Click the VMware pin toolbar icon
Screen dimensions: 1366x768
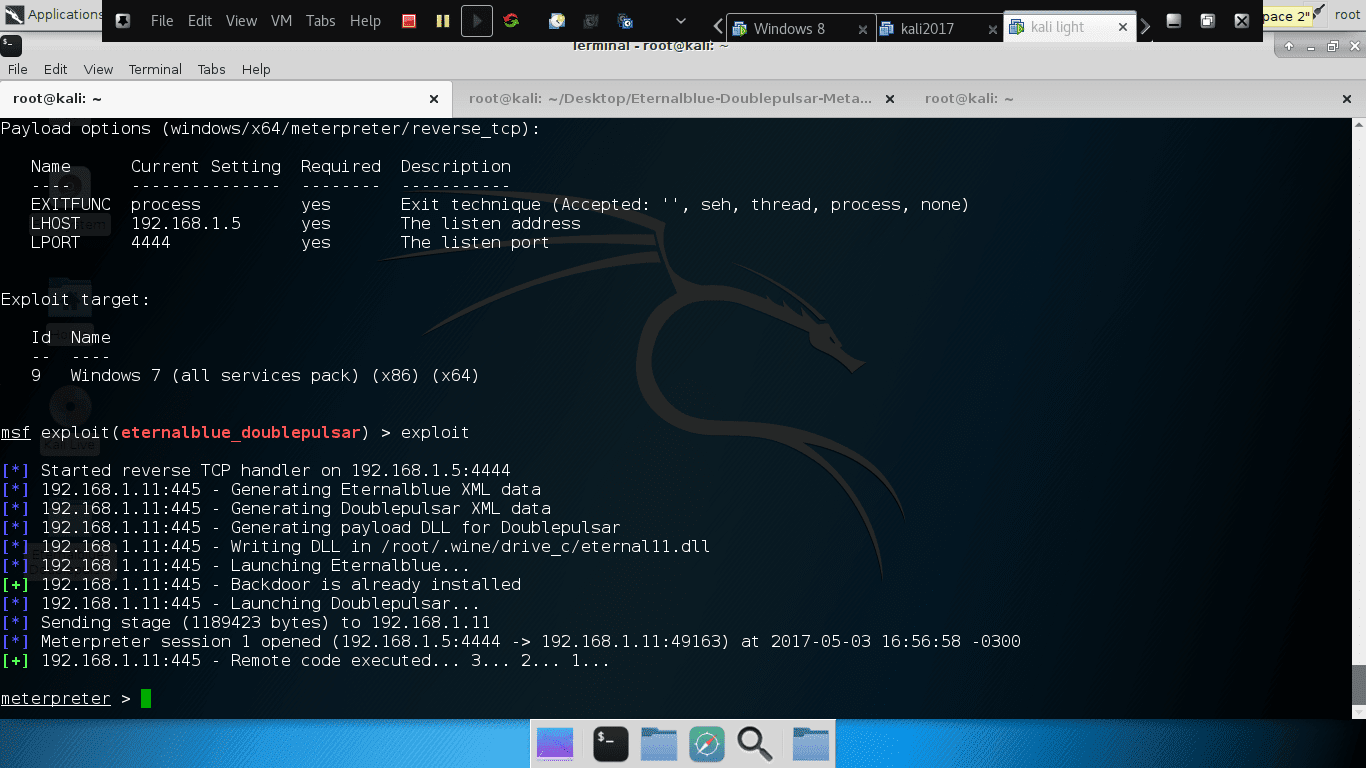pos(123,20)
